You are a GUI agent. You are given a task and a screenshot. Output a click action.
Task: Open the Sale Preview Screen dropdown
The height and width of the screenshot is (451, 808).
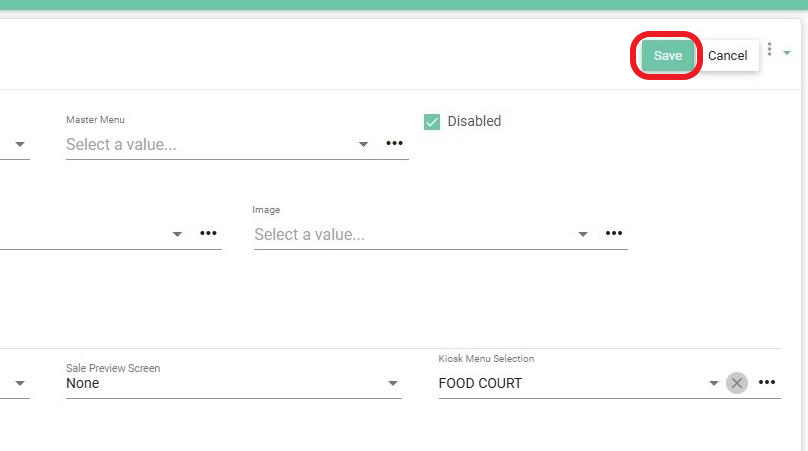click(393, 383)
